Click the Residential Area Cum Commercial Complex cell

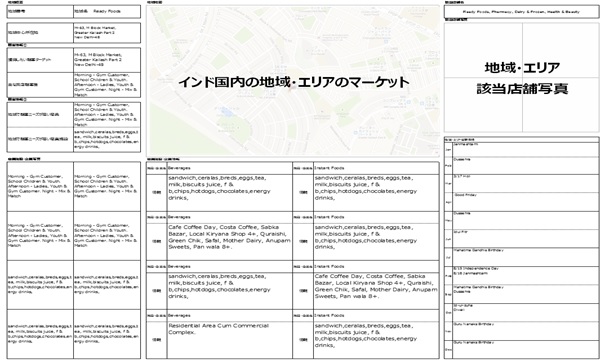coord(230,340)
